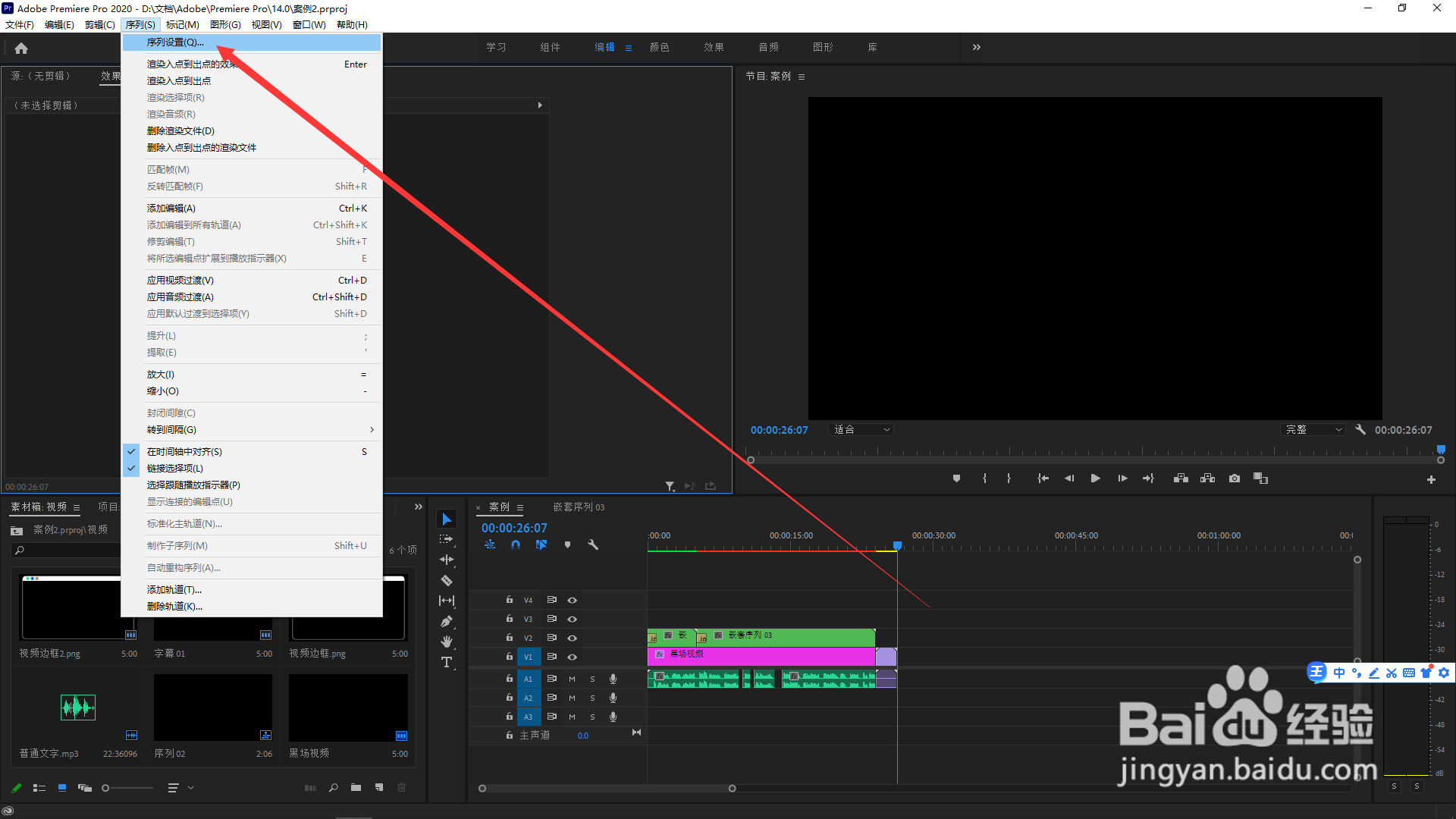This screenshot has height=819, width=1456.
Task: Toggle V1 track targeting
Action: [x=529, y=657]
